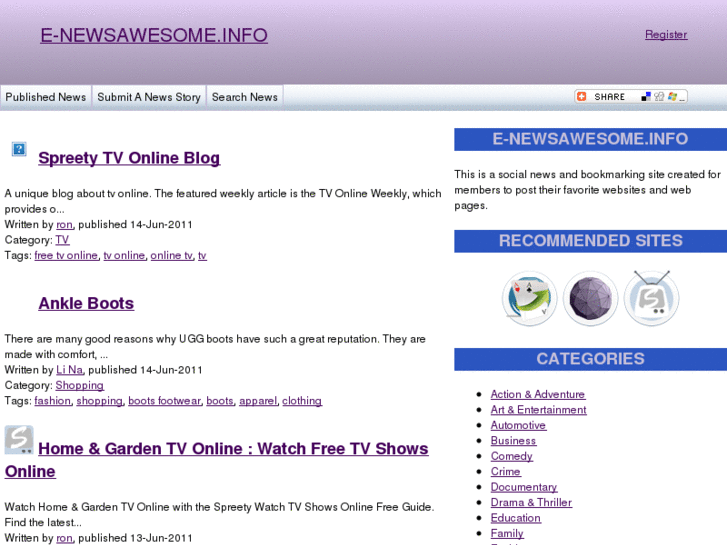The height and width of the screenshot is (545, 727).
Task: Open the Comedy category
Action: 512,456
